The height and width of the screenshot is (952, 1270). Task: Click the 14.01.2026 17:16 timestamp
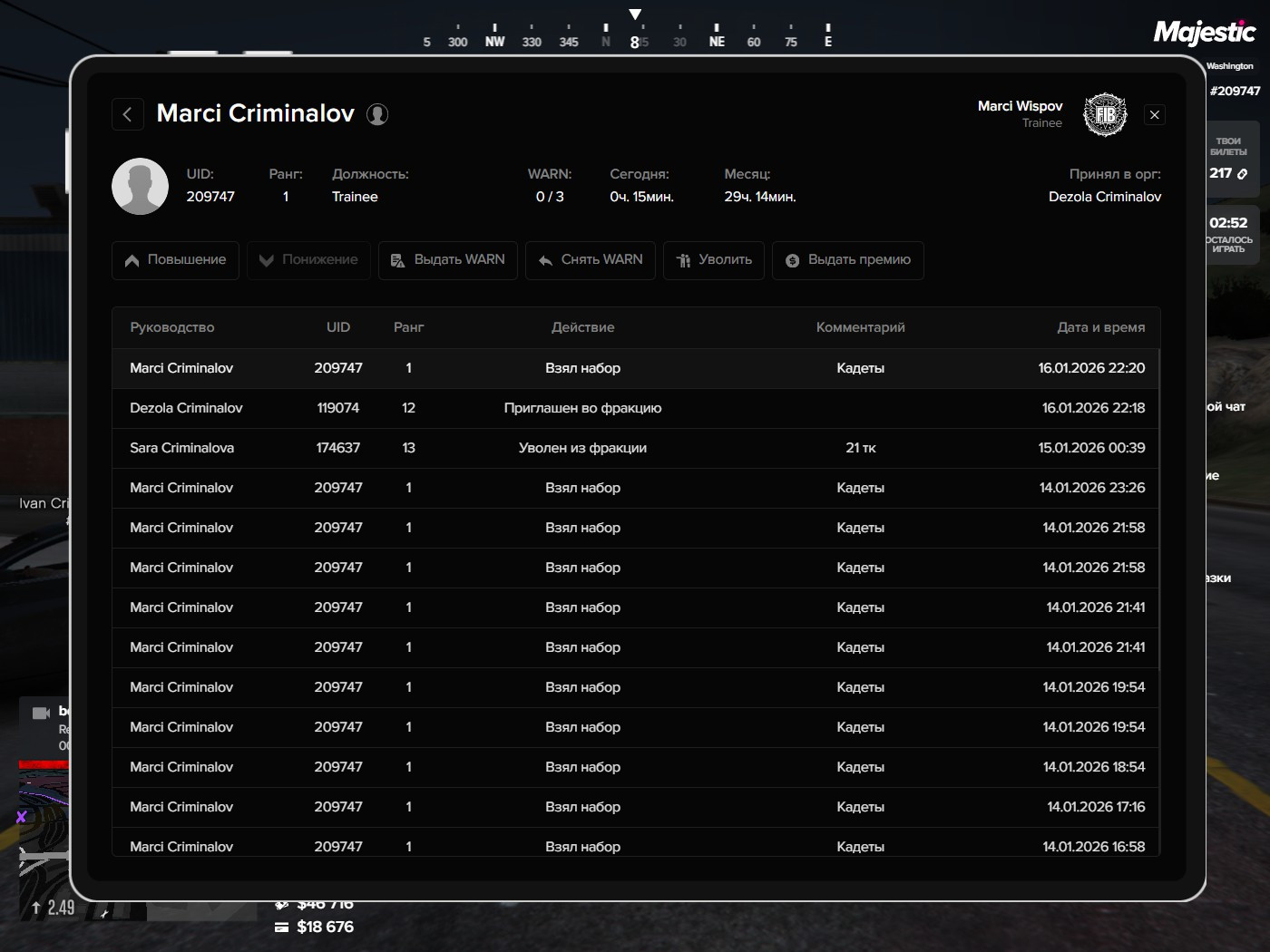coord(1096,807)
